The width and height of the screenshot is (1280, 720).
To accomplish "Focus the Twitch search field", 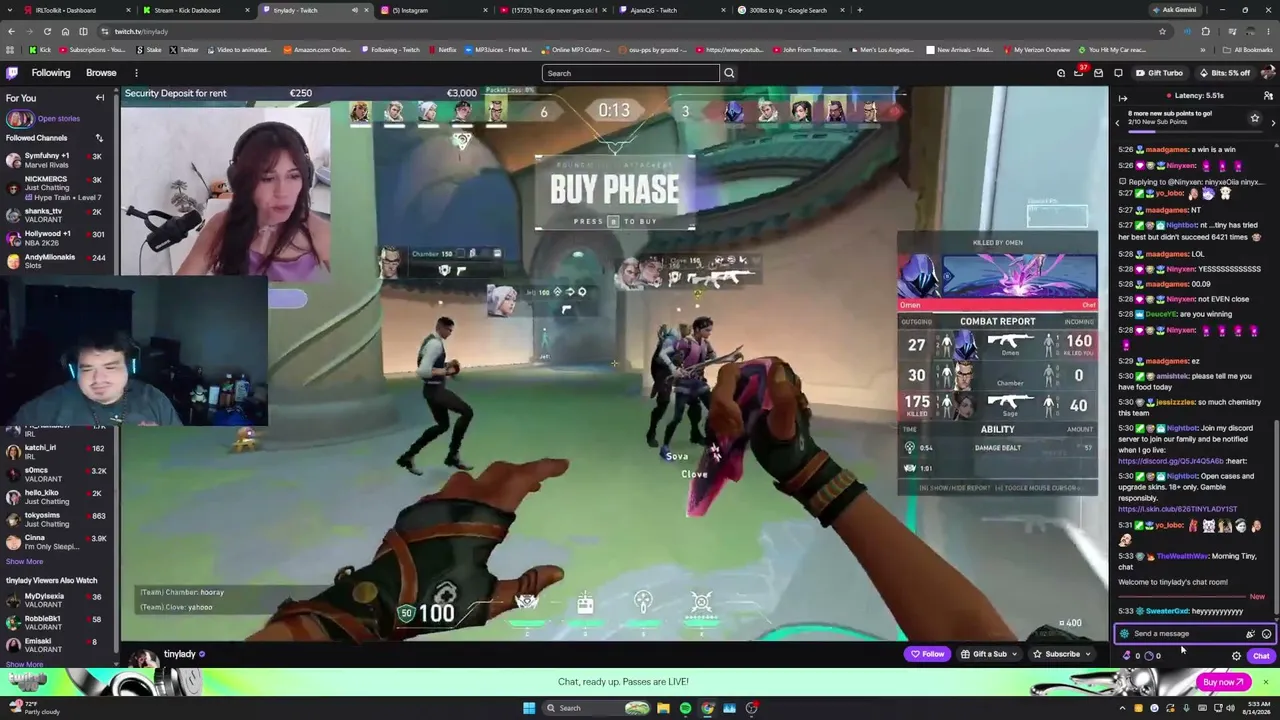I will [630, 73].
